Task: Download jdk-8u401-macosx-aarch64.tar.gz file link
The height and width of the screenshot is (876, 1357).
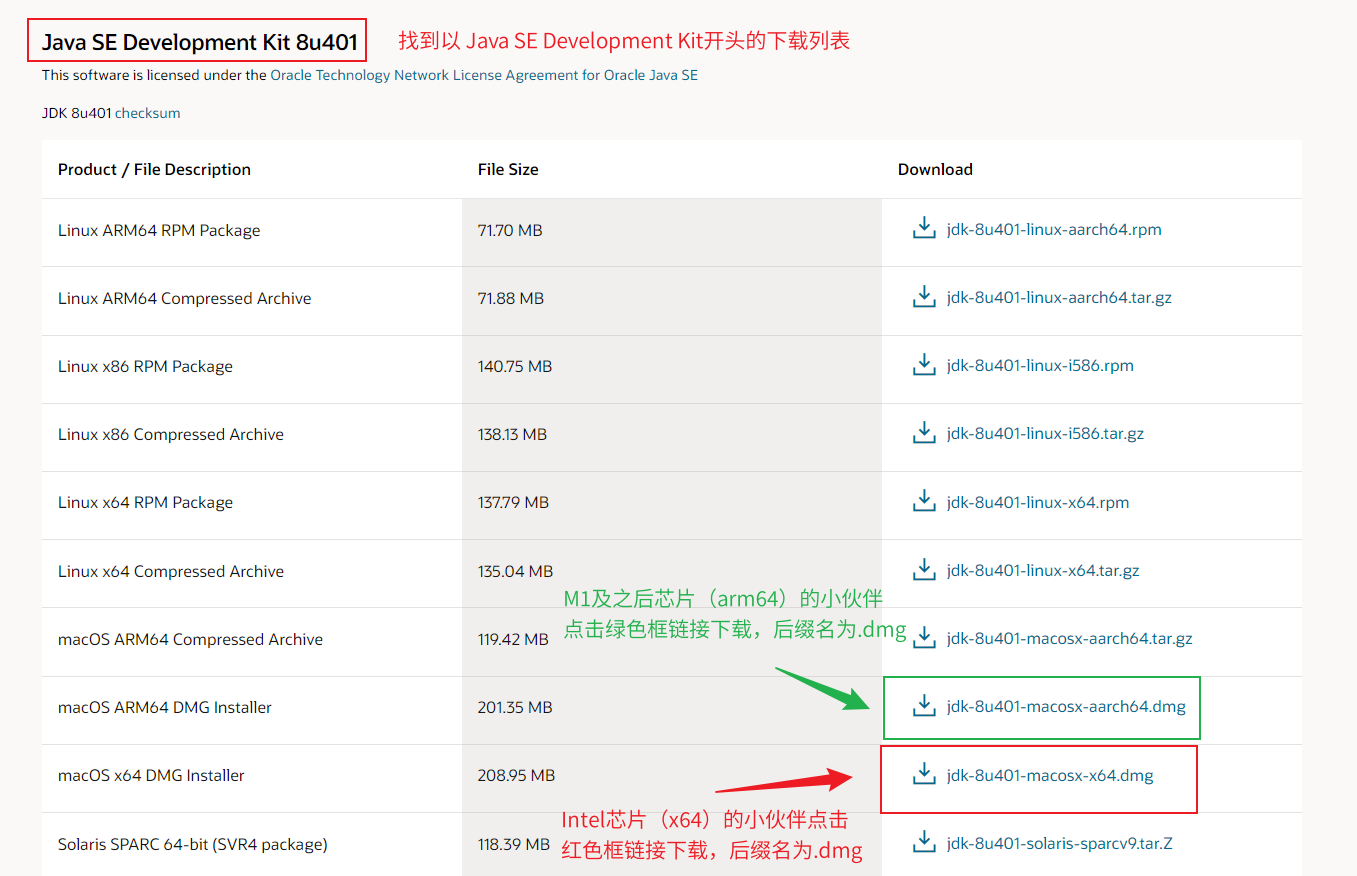Action: (1069, 638)
